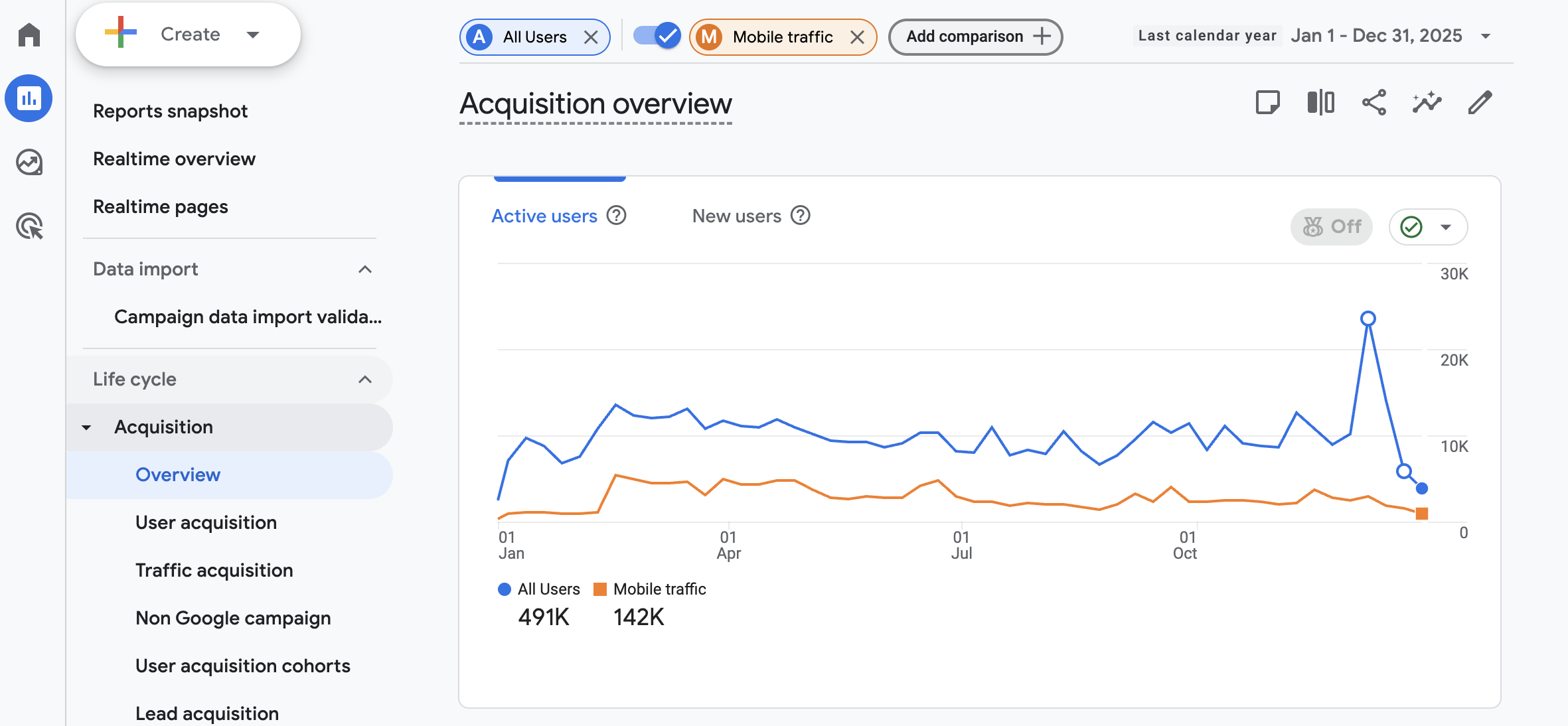Collapse the Life cycle section
Image resolution: width=1568 pixels, height=726 pixels.
click(x=364, y=380)
